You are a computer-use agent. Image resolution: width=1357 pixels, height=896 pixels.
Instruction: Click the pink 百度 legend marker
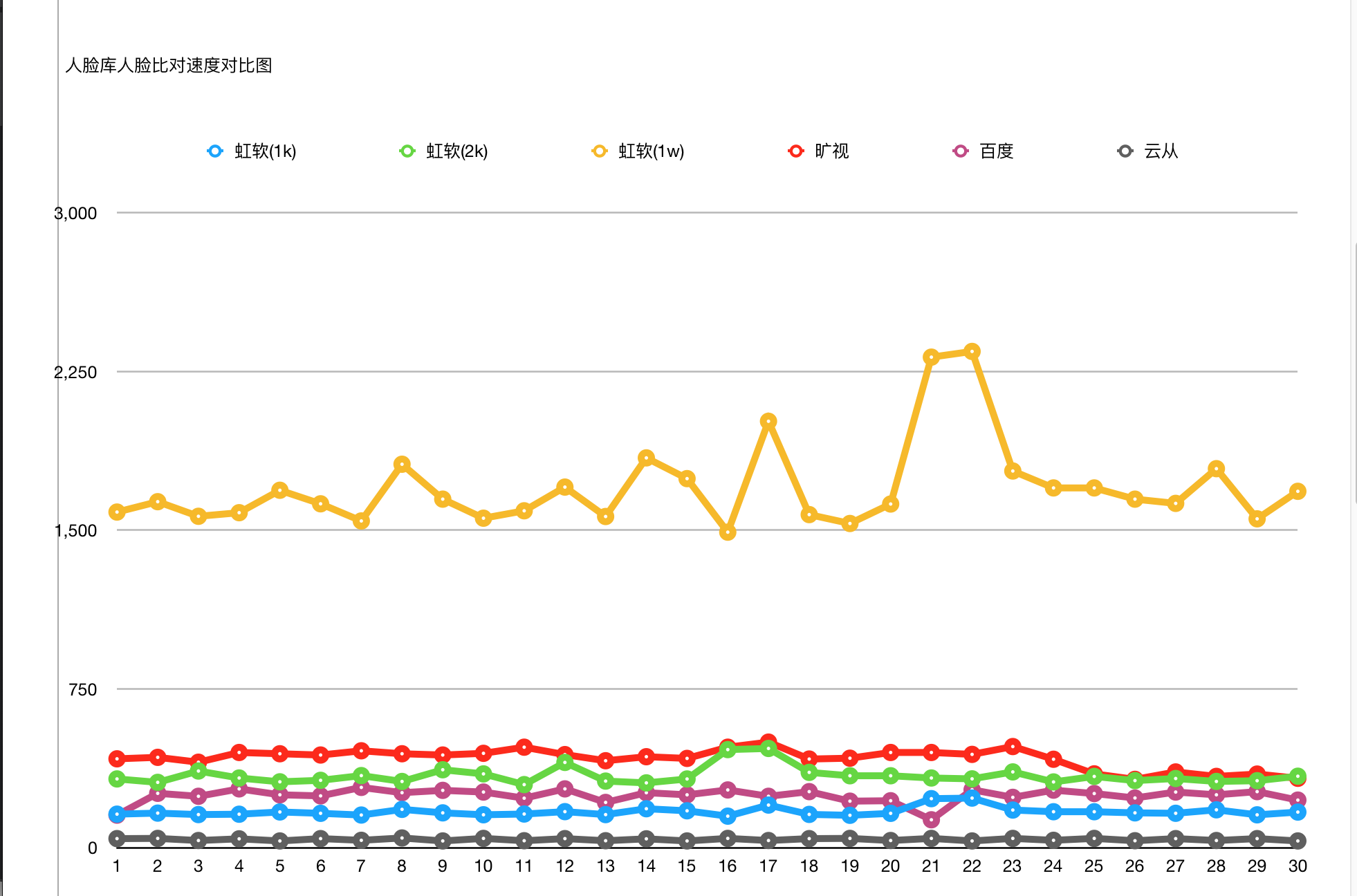[x=961, y=151]
